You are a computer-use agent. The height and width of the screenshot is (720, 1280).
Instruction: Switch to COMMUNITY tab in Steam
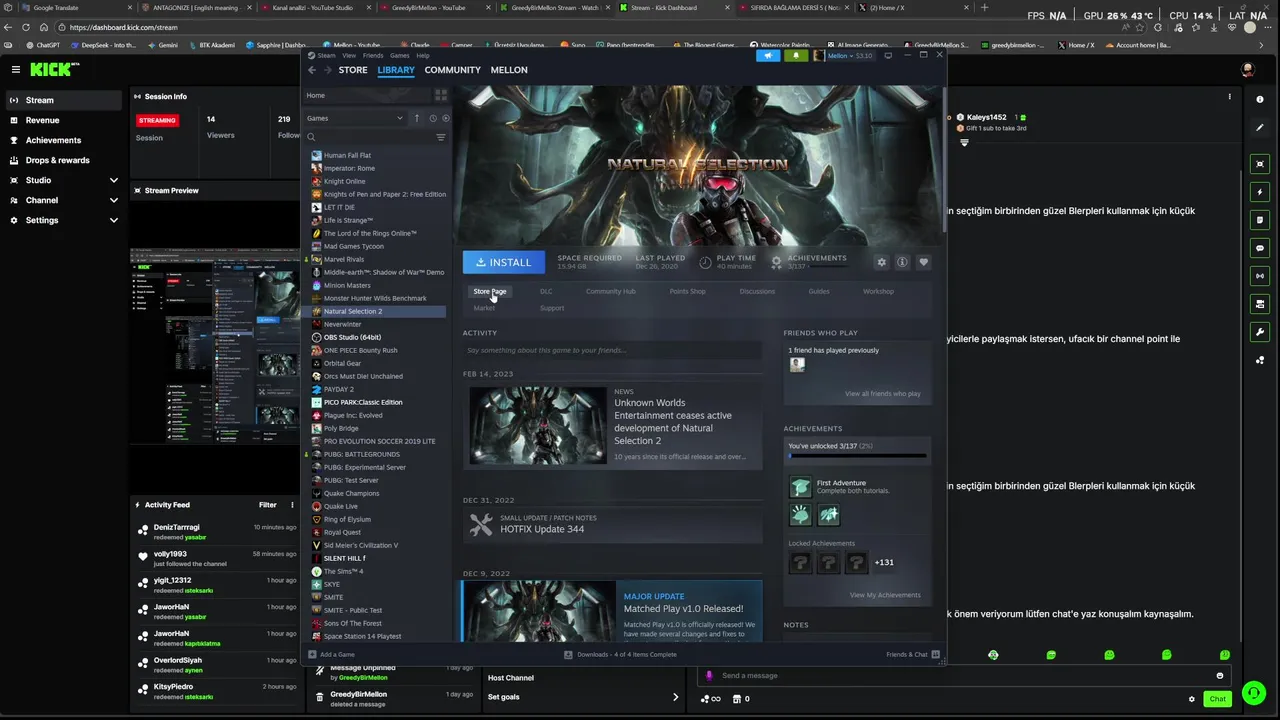point(453,70)
